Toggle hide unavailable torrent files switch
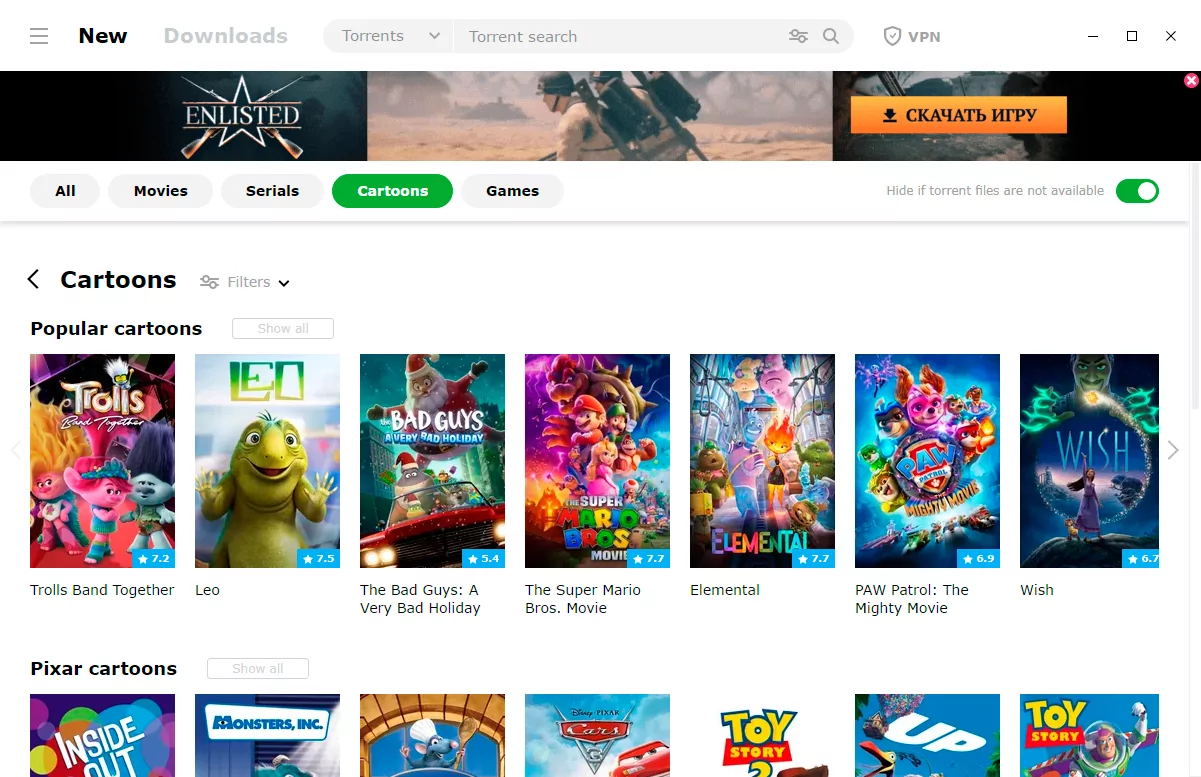Screen dimensions: 1201x777 1137,190
